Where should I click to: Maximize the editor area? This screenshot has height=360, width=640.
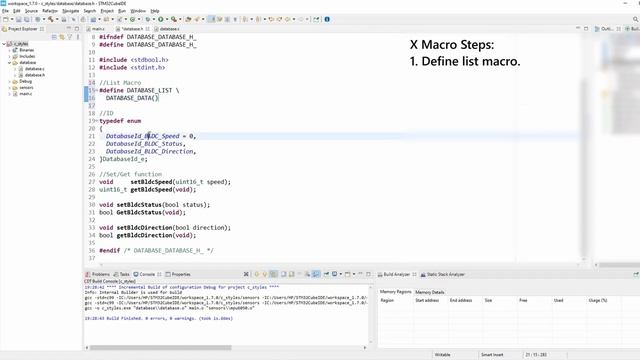pos(586,29)
